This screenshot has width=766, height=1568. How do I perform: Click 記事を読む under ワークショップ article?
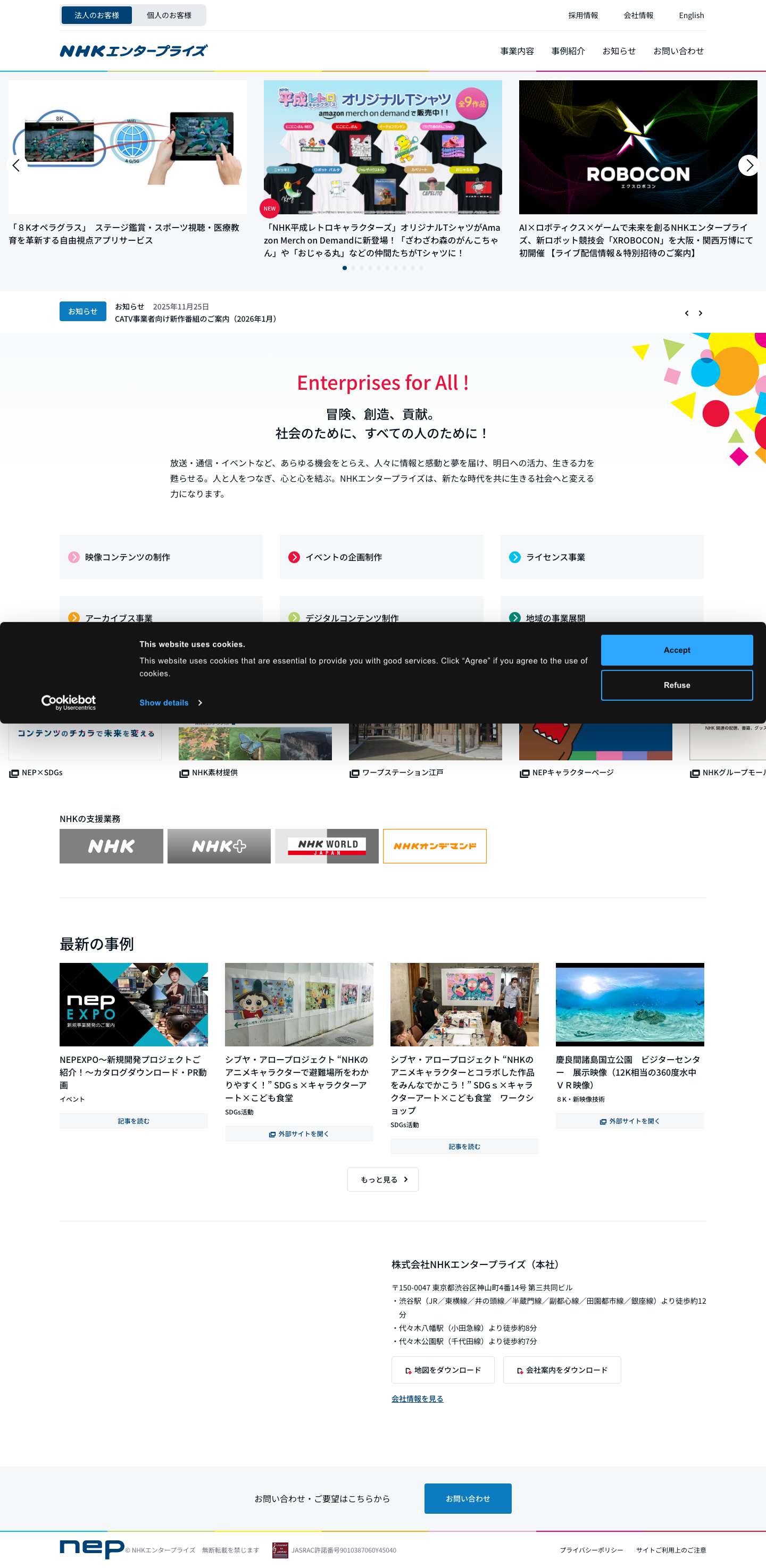464,1147
